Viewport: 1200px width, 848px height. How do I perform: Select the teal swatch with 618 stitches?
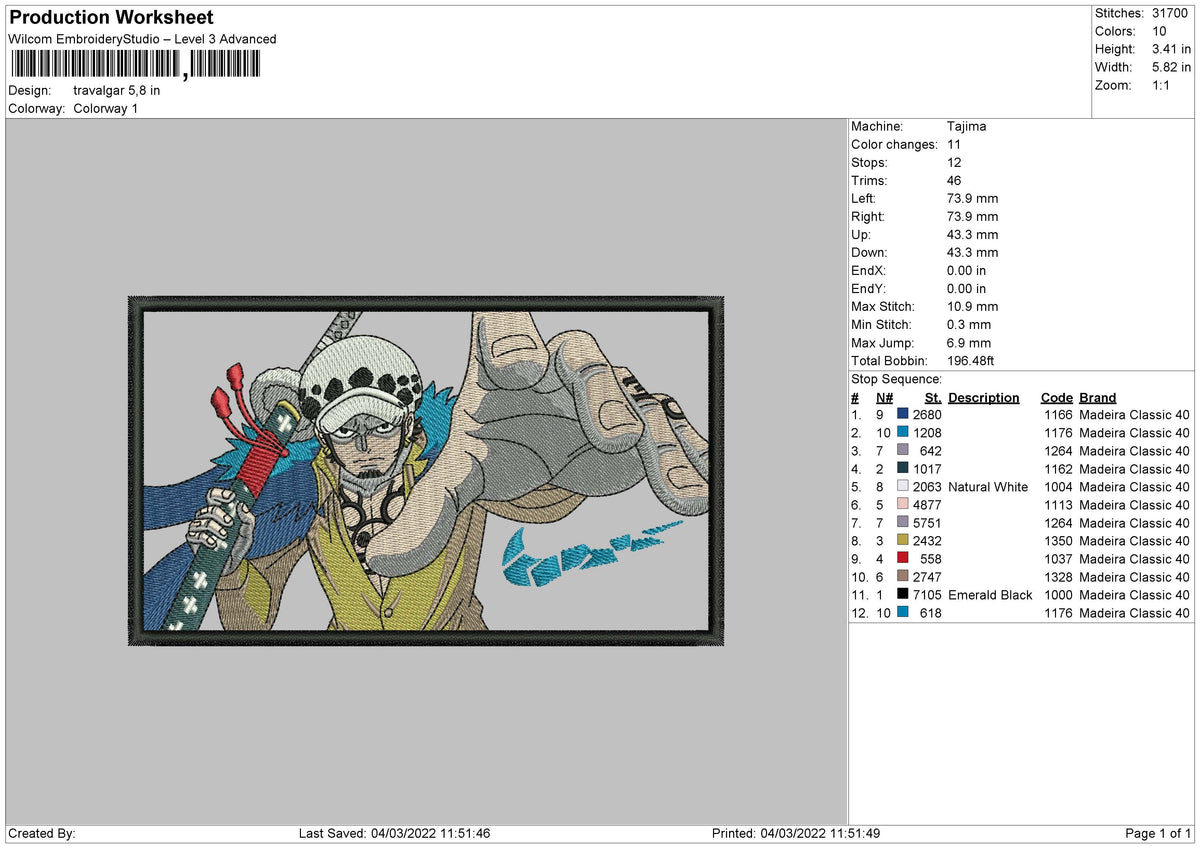point(903,613)
